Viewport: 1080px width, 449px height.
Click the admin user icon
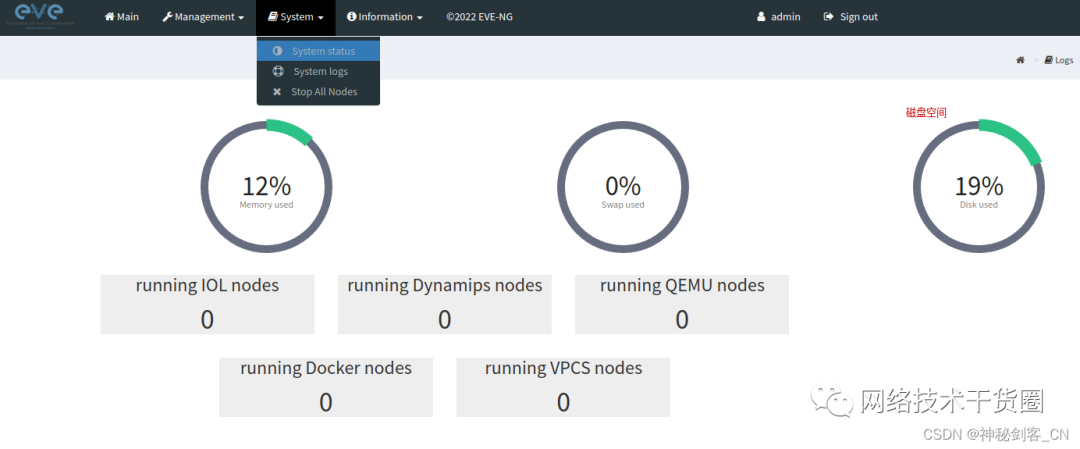point(761,17)
